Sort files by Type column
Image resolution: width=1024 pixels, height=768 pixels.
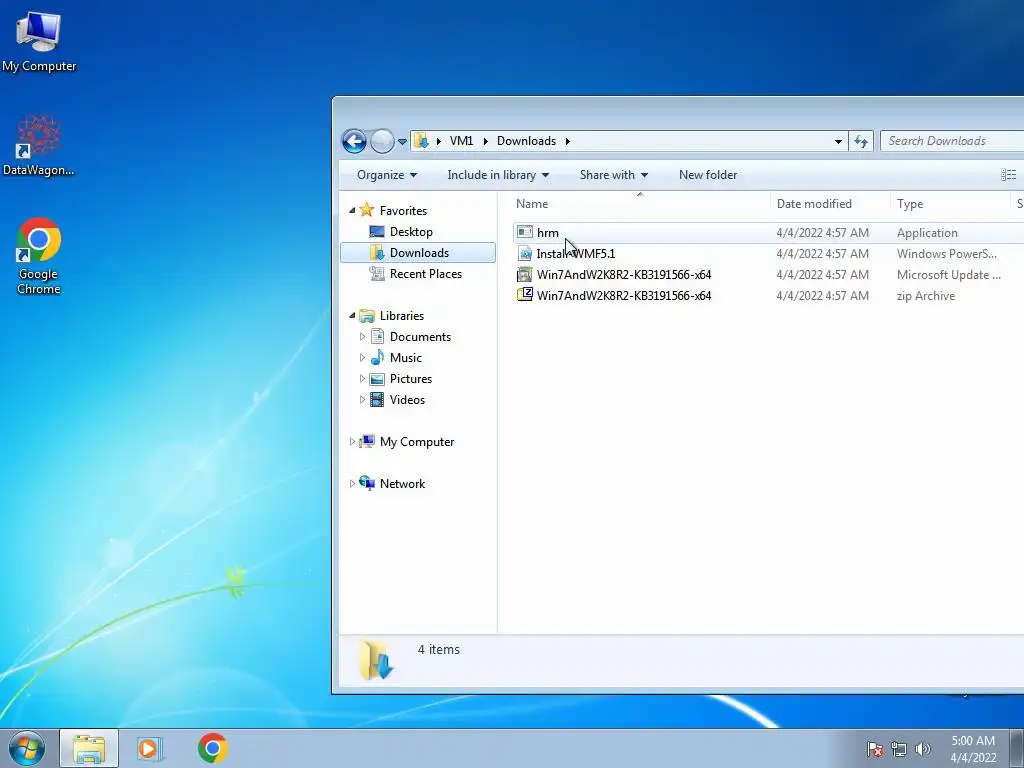[x=950, y=204]
